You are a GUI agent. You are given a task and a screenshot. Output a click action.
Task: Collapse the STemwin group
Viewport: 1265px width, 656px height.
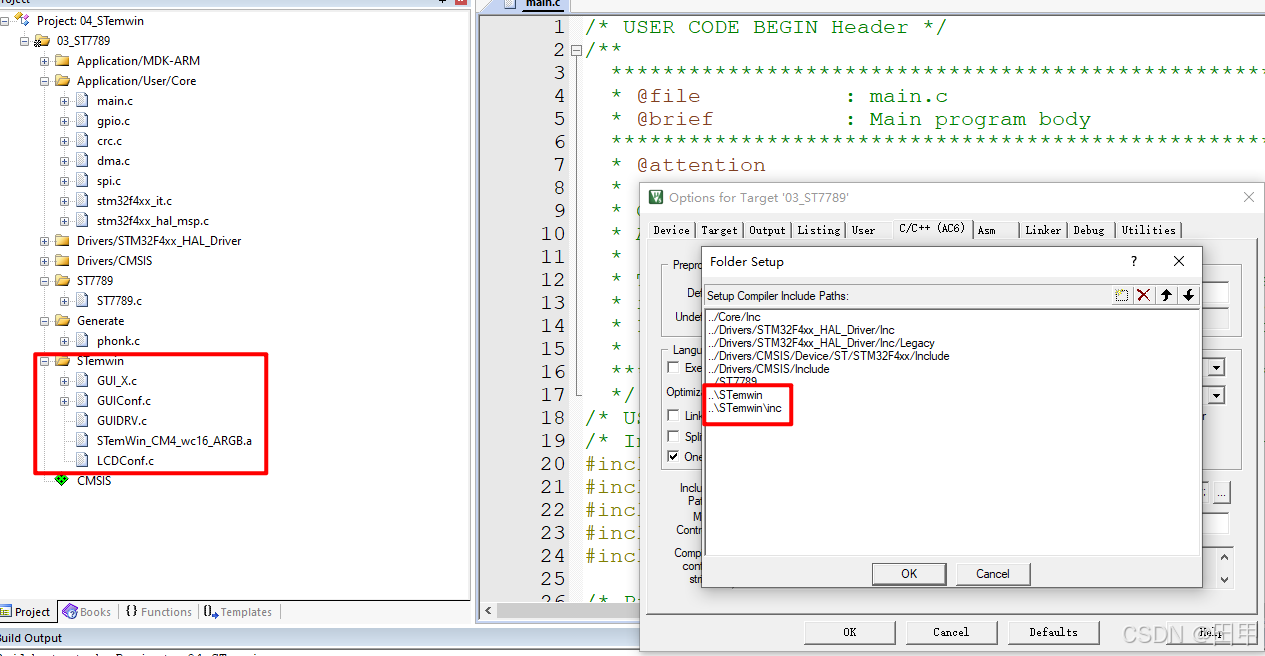[45, 361]
